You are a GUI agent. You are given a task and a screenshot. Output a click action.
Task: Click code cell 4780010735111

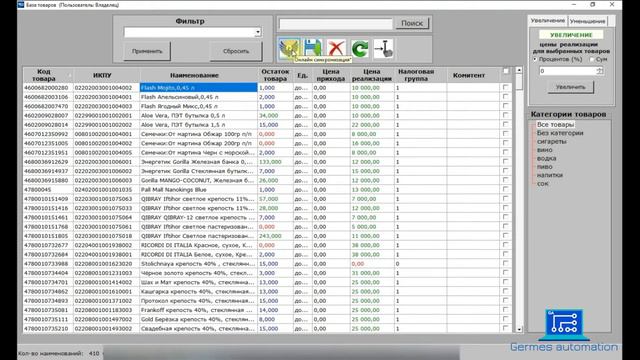click(x=48, y=319)
